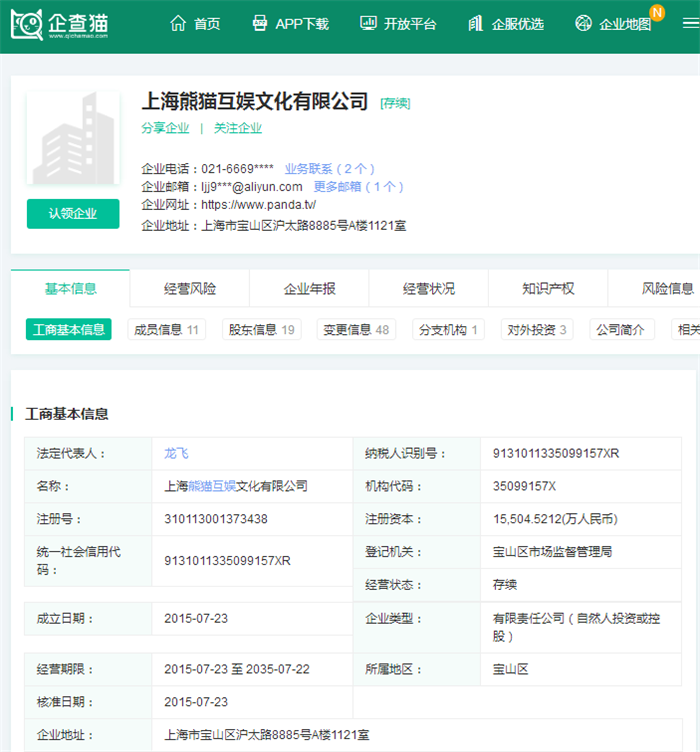The height and width of the screenshot is (752, 700).
Task: Open 企服优选 navigation item
Action: [x=518, y=24]
